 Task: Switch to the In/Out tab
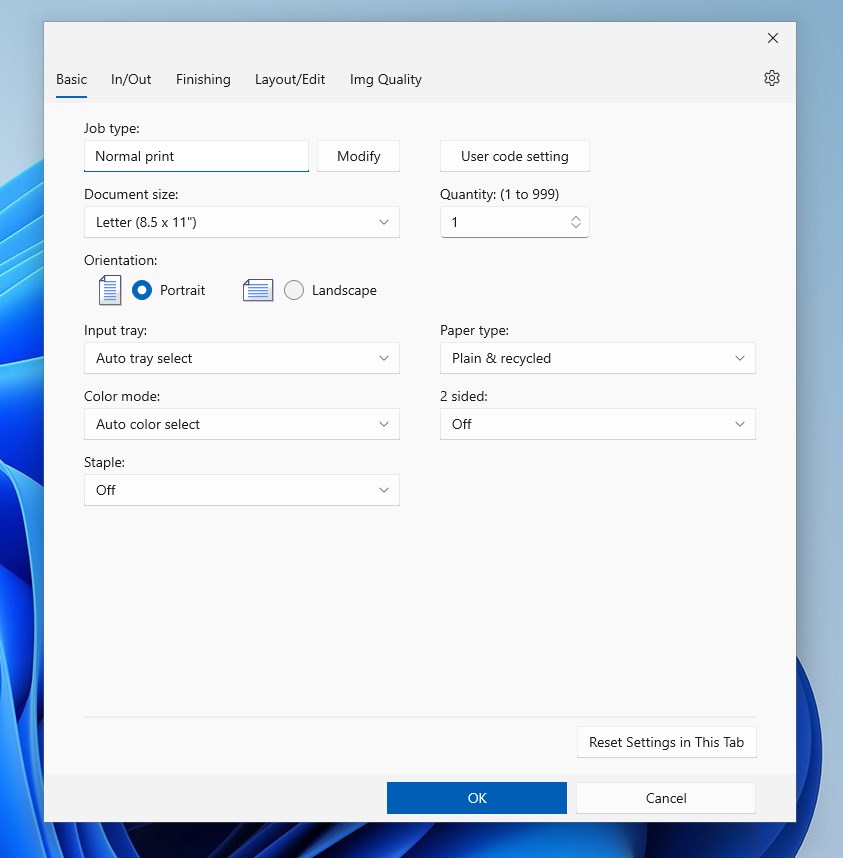(x=130, y=79)
